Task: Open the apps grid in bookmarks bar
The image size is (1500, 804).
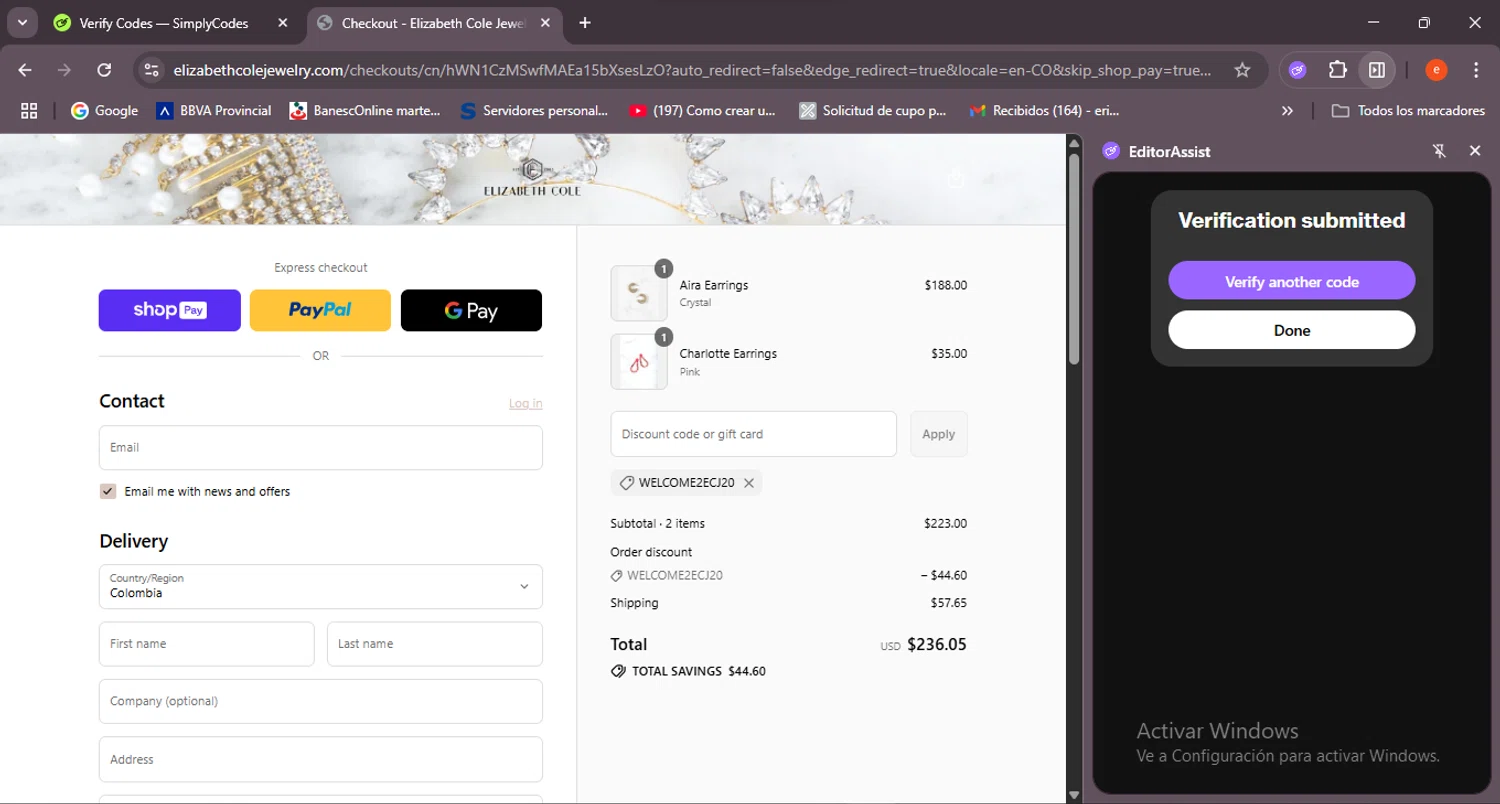Action: (x=29, y=111)
